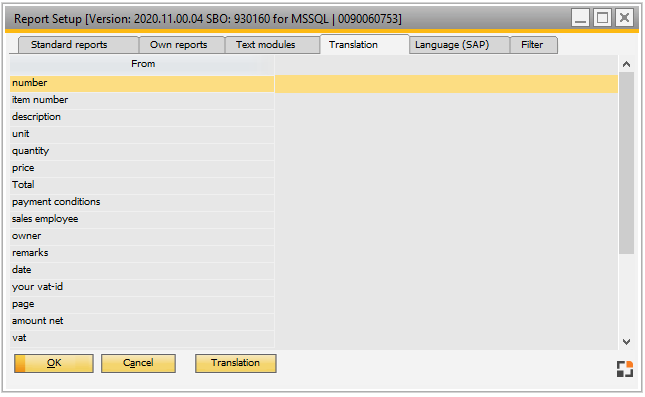Click the Cancel button
645x397 pixels.
[x=138, y=363]
